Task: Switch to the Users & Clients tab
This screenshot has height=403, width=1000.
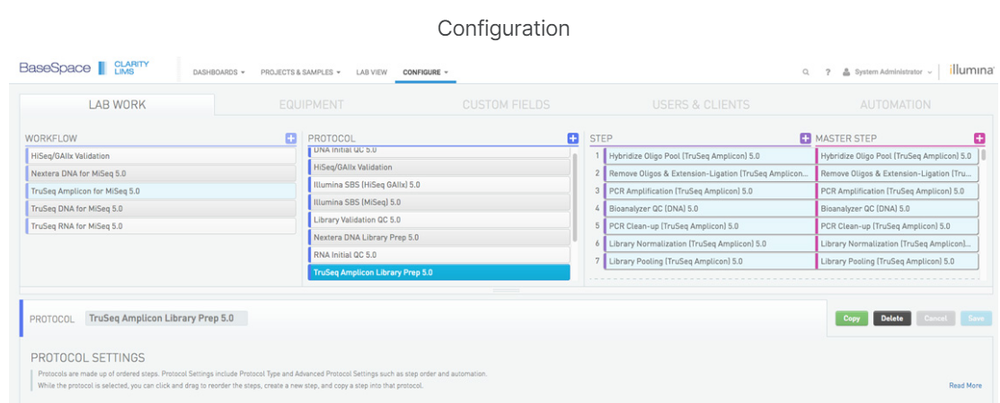Action: 701,105
